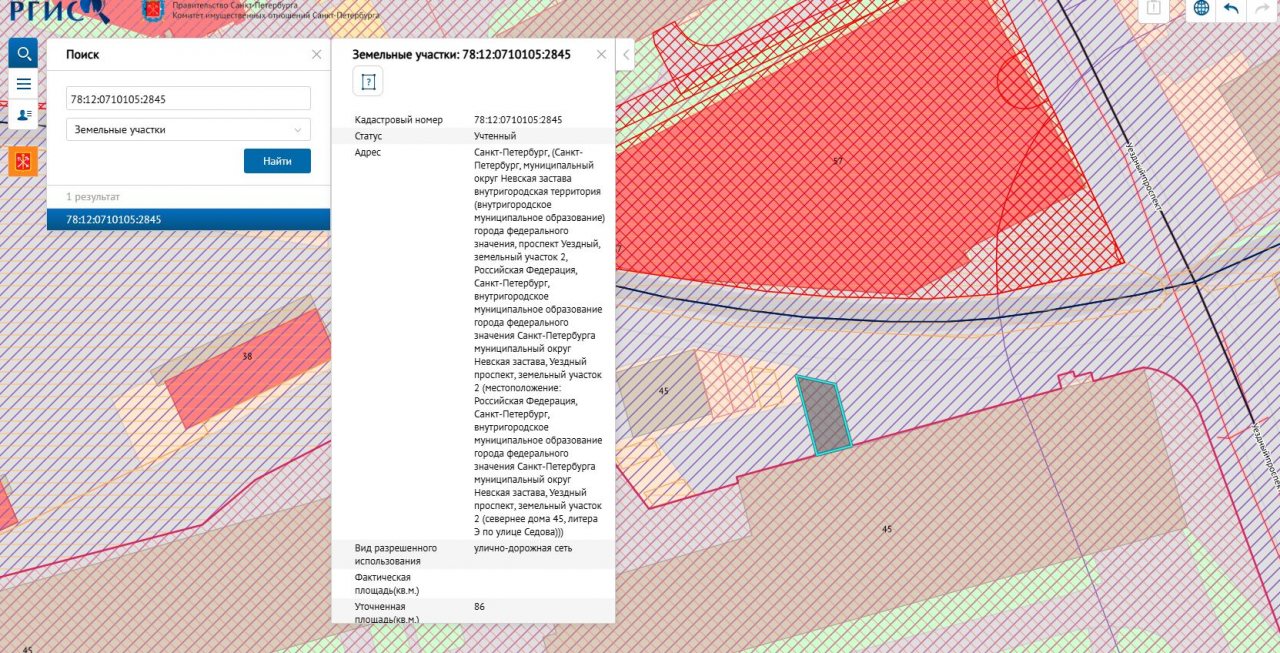Open the search tool magnifier icon
Viewport: 1280px width, 653px height.
pos(23,53)
